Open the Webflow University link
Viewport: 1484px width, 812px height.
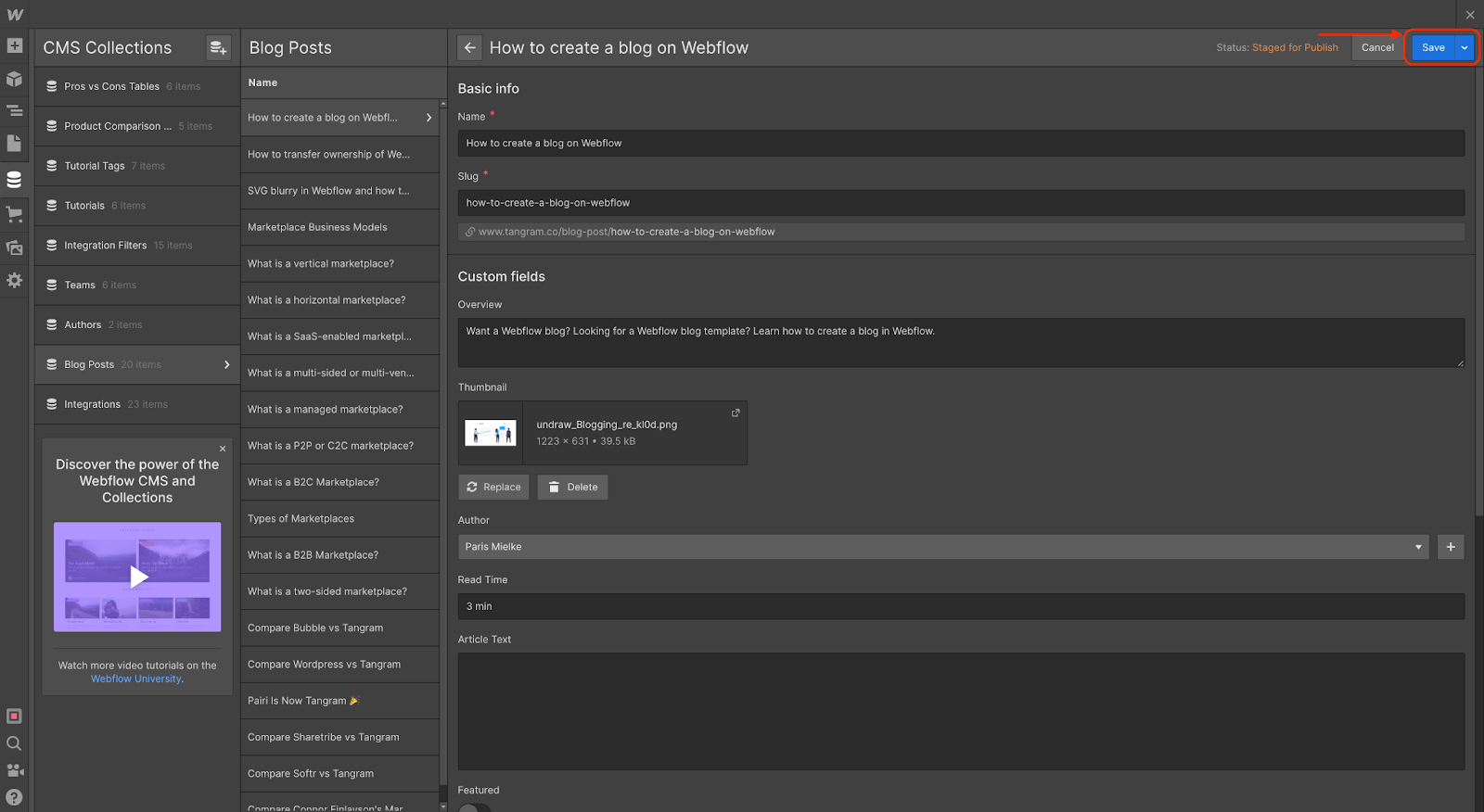(x=136, y=679)
